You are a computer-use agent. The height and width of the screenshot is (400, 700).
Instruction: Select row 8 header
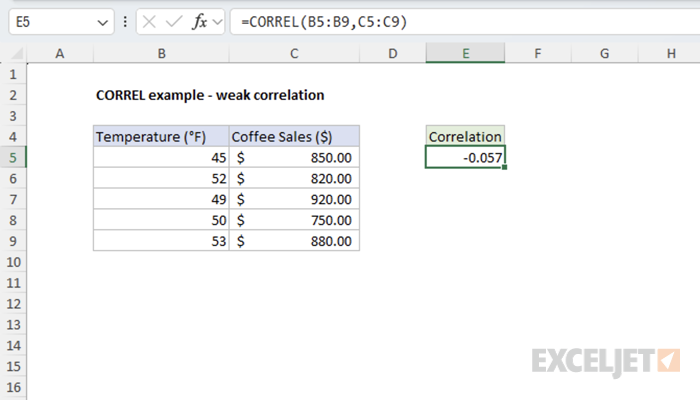(13, 220)
